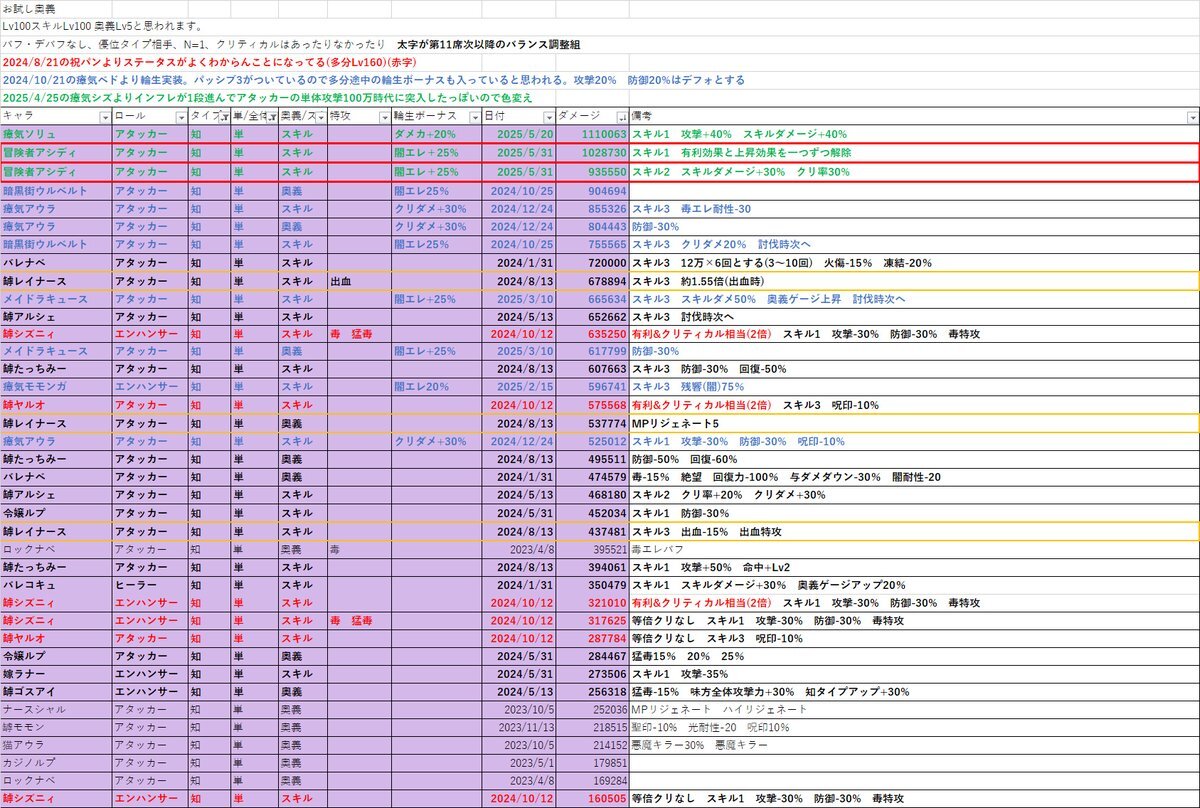Select the character cell 姉モモン
This screenshot has height=808, width=1200.
[x=55, y=728]
